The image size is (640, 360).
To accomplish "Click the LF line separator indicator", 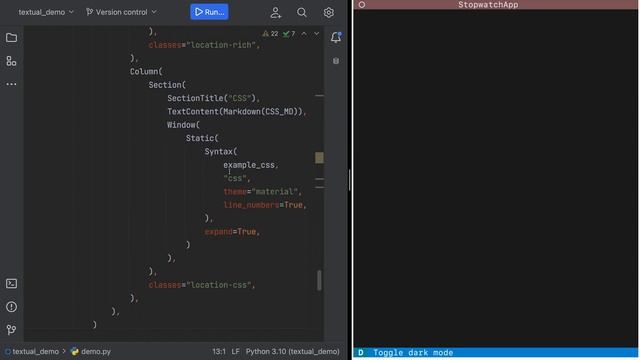I will point(236,351).
